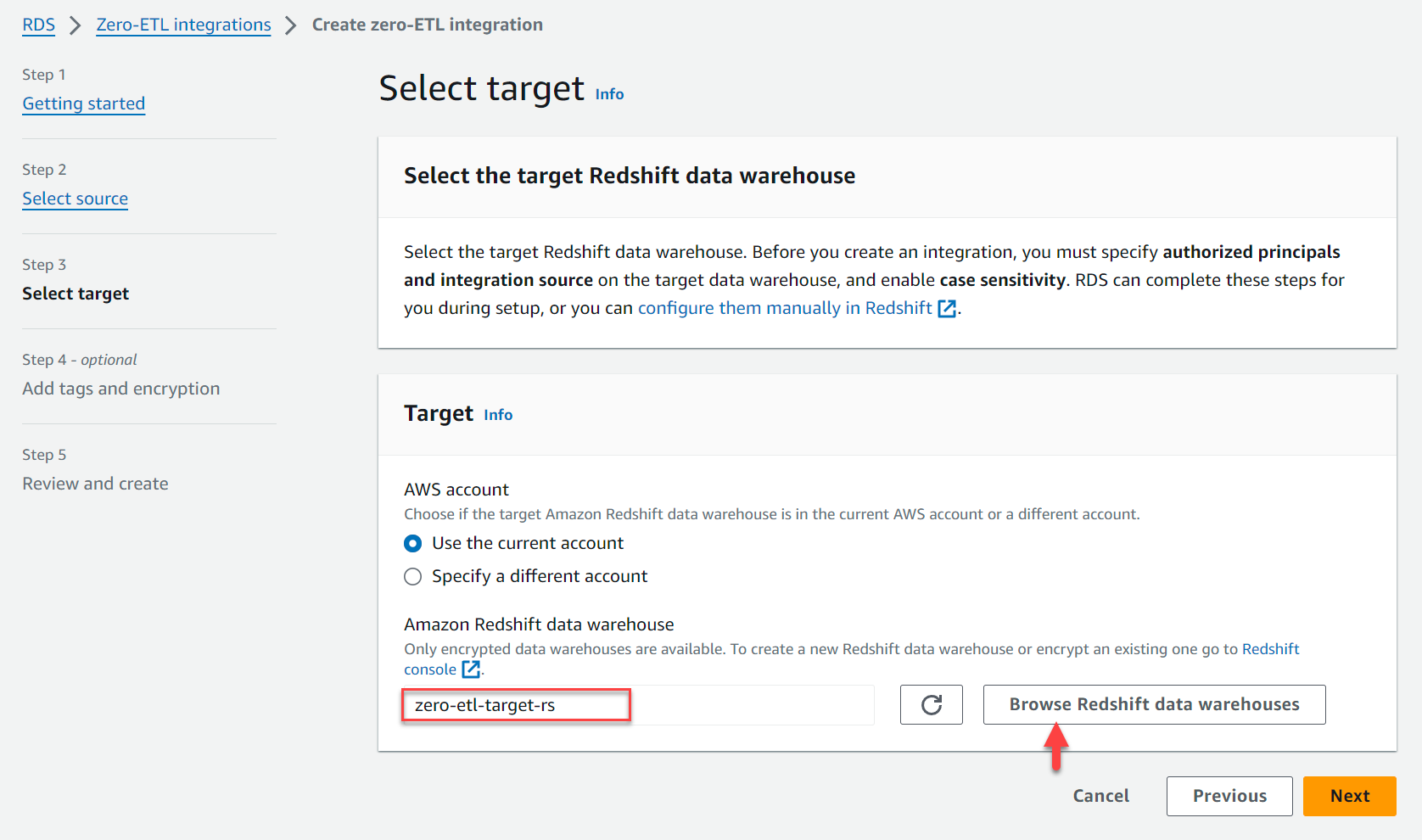Click the breadcrumb chevron before Create zero-ETL integration
Image resolution: width=1422 pixels, height=840 pixels.
click(x=290, y=25)
